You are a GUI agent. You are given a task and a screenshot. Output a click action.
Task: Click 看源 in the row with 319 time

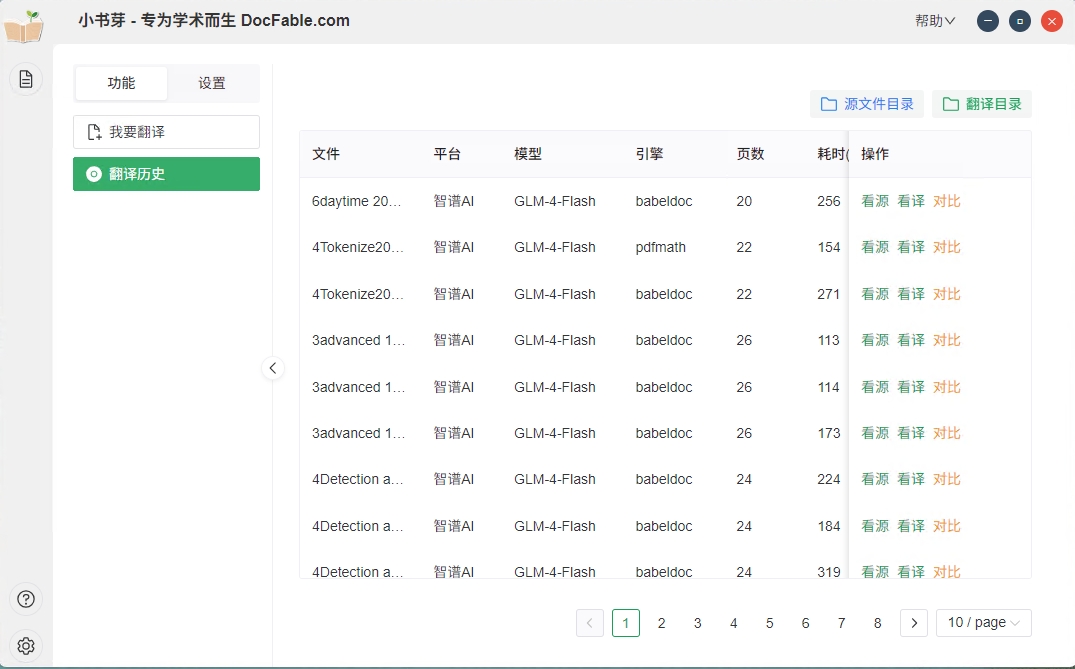click(x=875, y=572)
